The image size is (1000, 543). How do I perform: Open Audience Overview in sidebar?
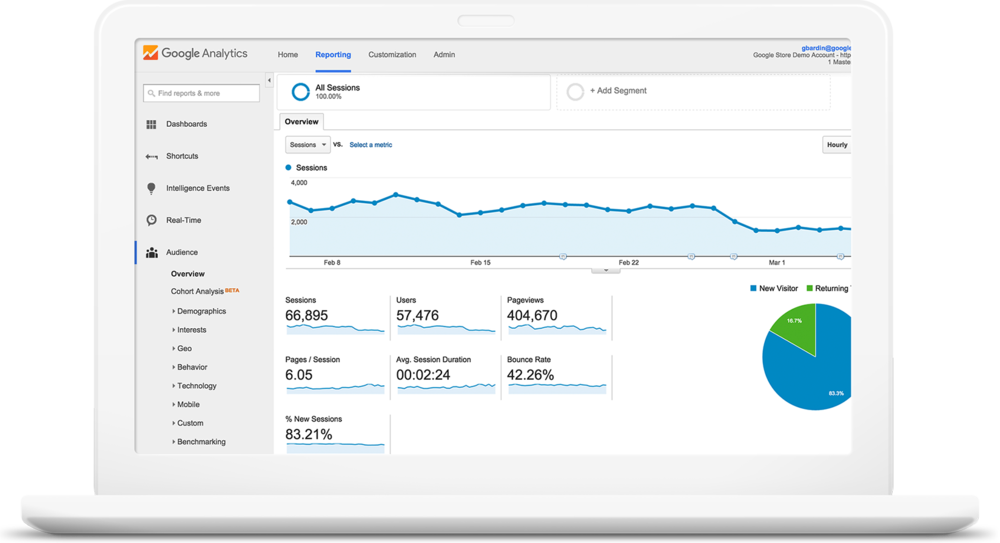point(188,274)
